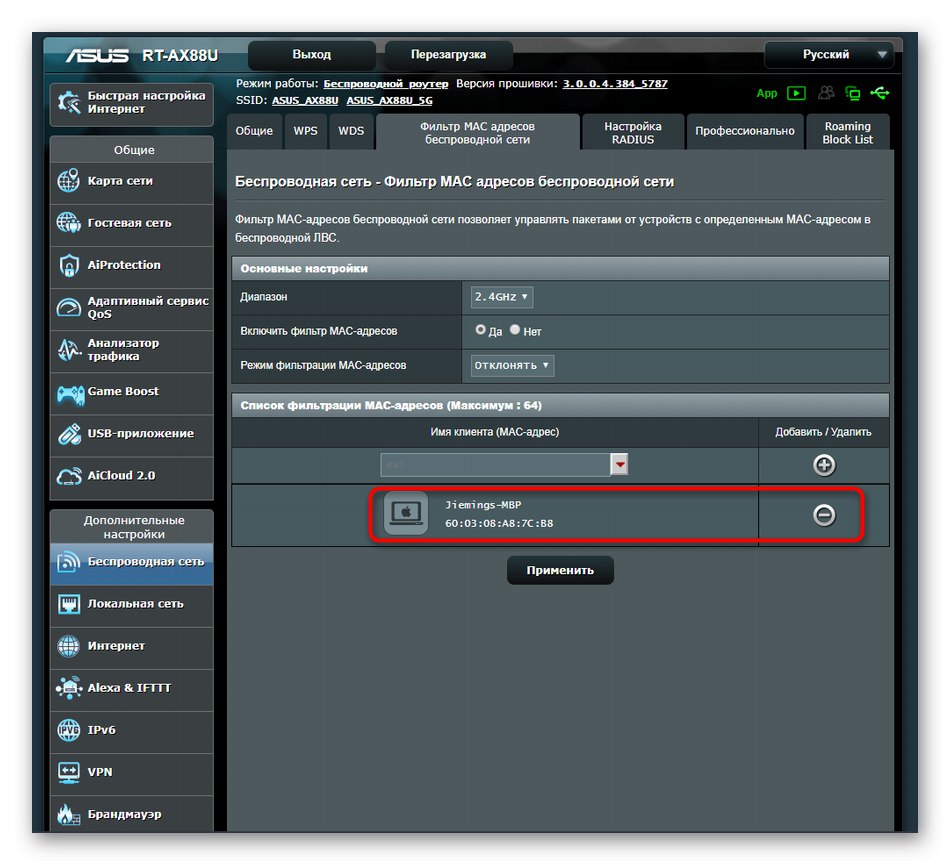
Task: Click the Список фильтрации MAC-адресов header
Action: pyautogui.click(x=560, y=405)
